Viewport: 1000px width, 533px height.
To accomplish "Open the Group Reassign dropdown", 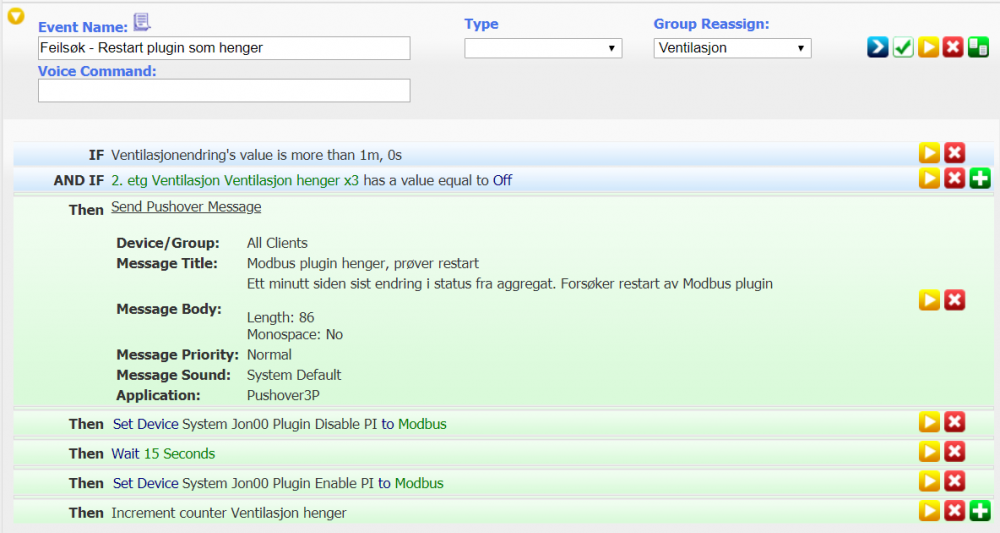I will coord(732,48).
